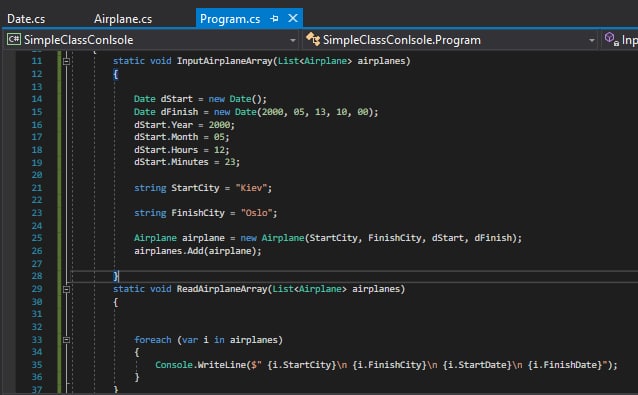Place cursor after closing brace on line 28

point(119,276)
